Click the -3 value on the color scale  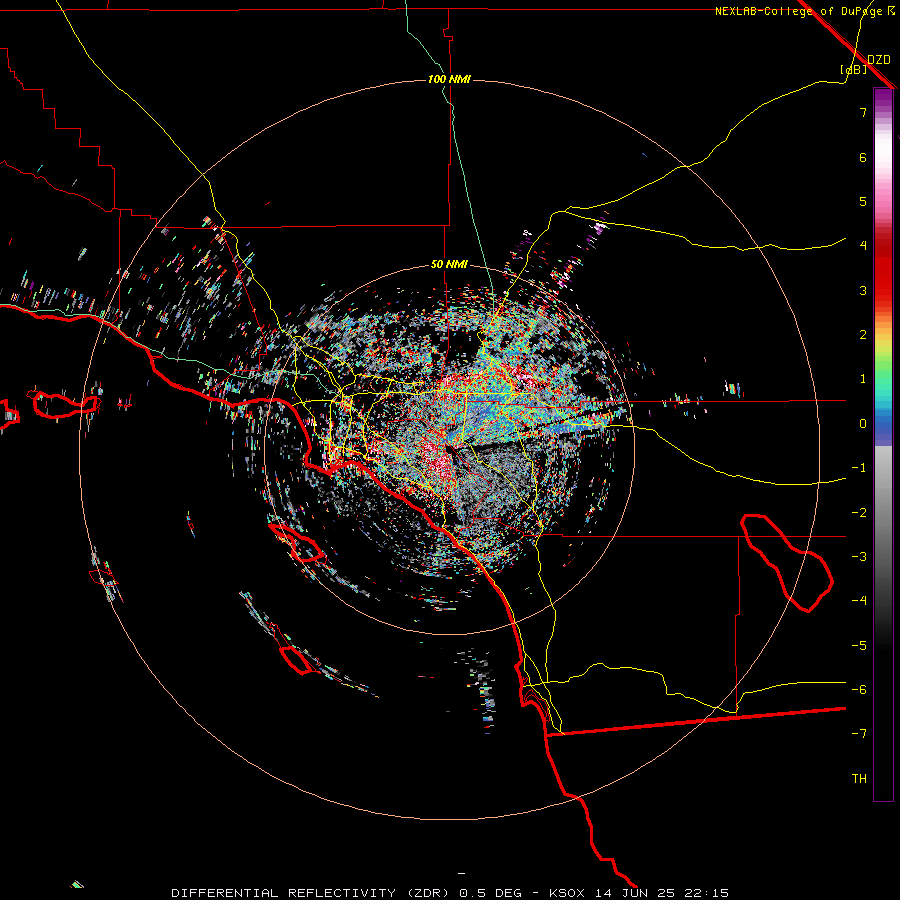point(859,557)
